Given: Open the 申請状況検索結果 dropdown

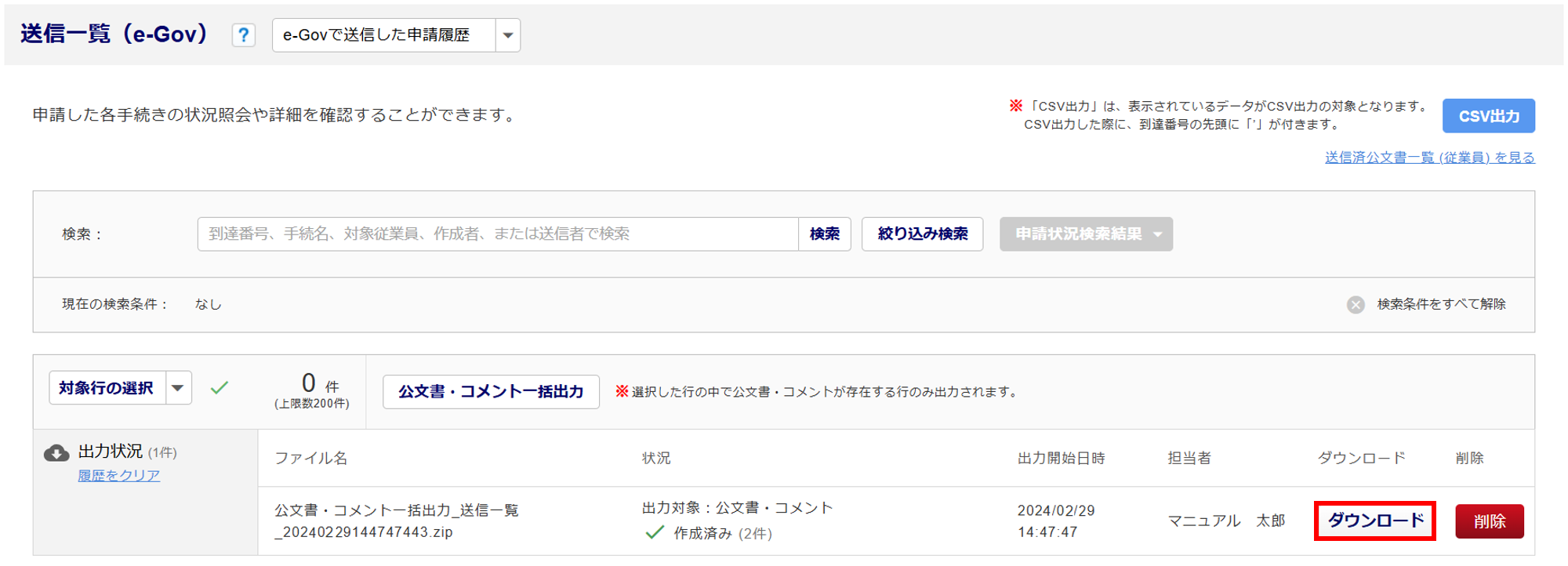Looking at the screenshot, I should (1086, 234).
